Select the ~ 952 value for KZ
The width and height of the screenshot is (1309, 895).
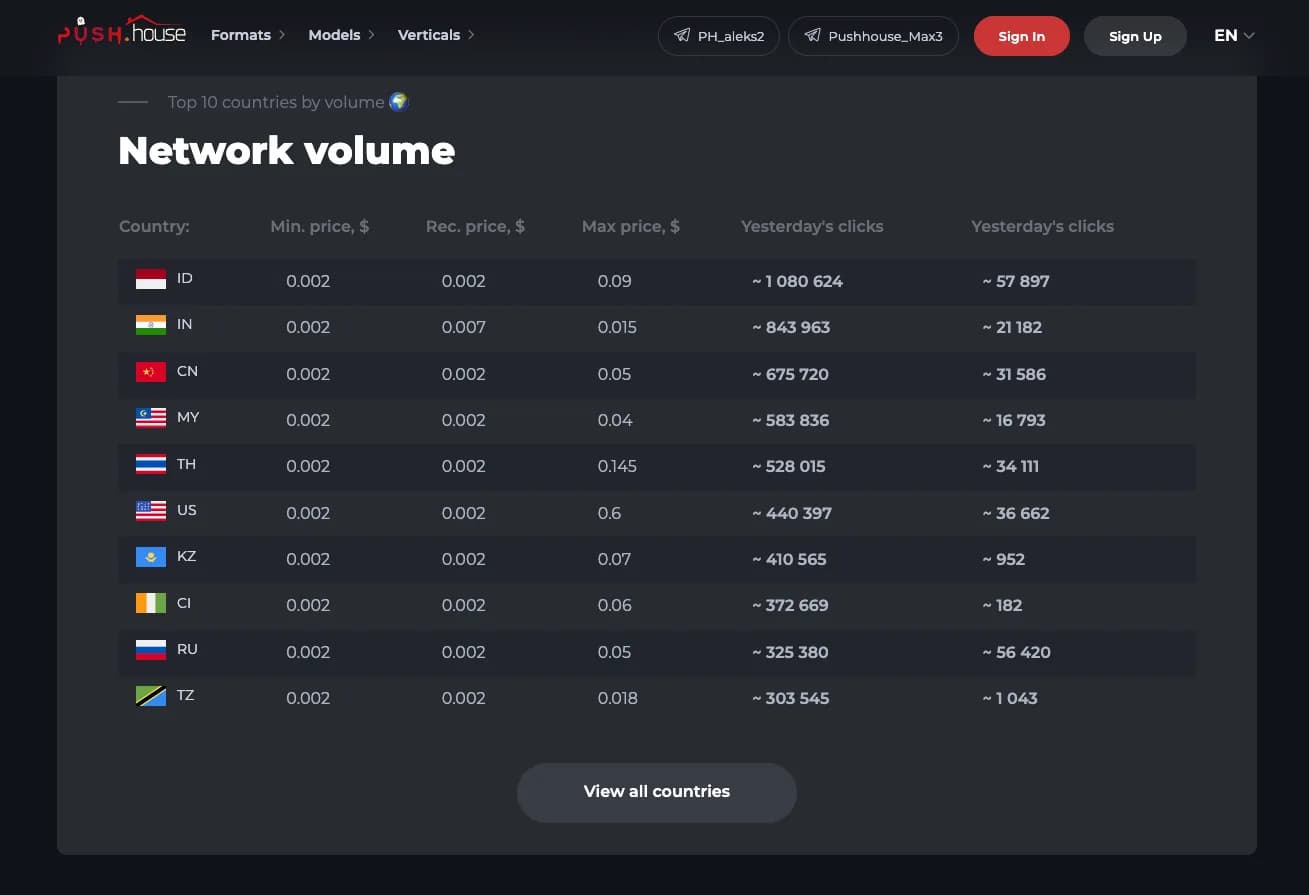tap(1004, 560)
